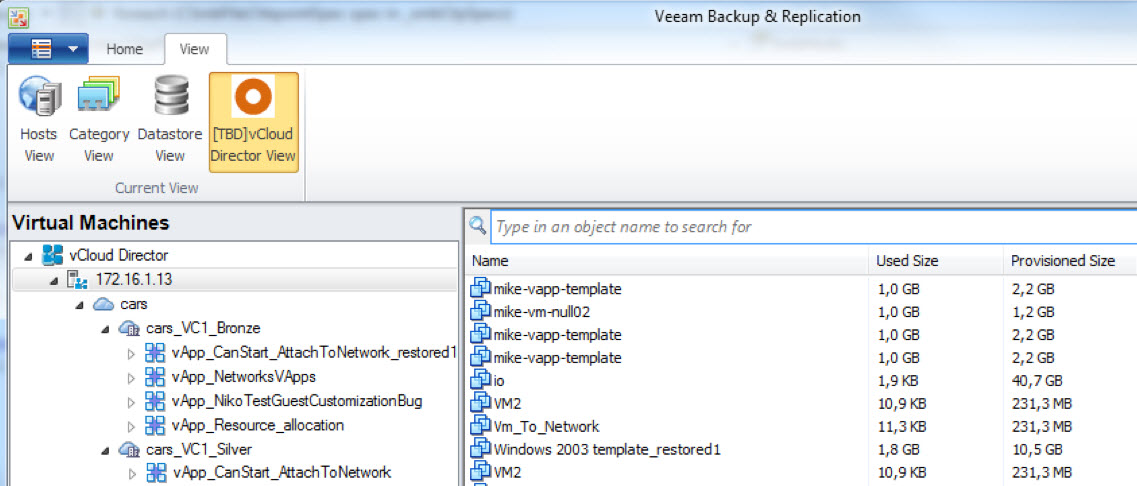Click the vApp_NetworksVApps vApp icon
Screen dimensions: 1137x486
[x=155, y=376]
